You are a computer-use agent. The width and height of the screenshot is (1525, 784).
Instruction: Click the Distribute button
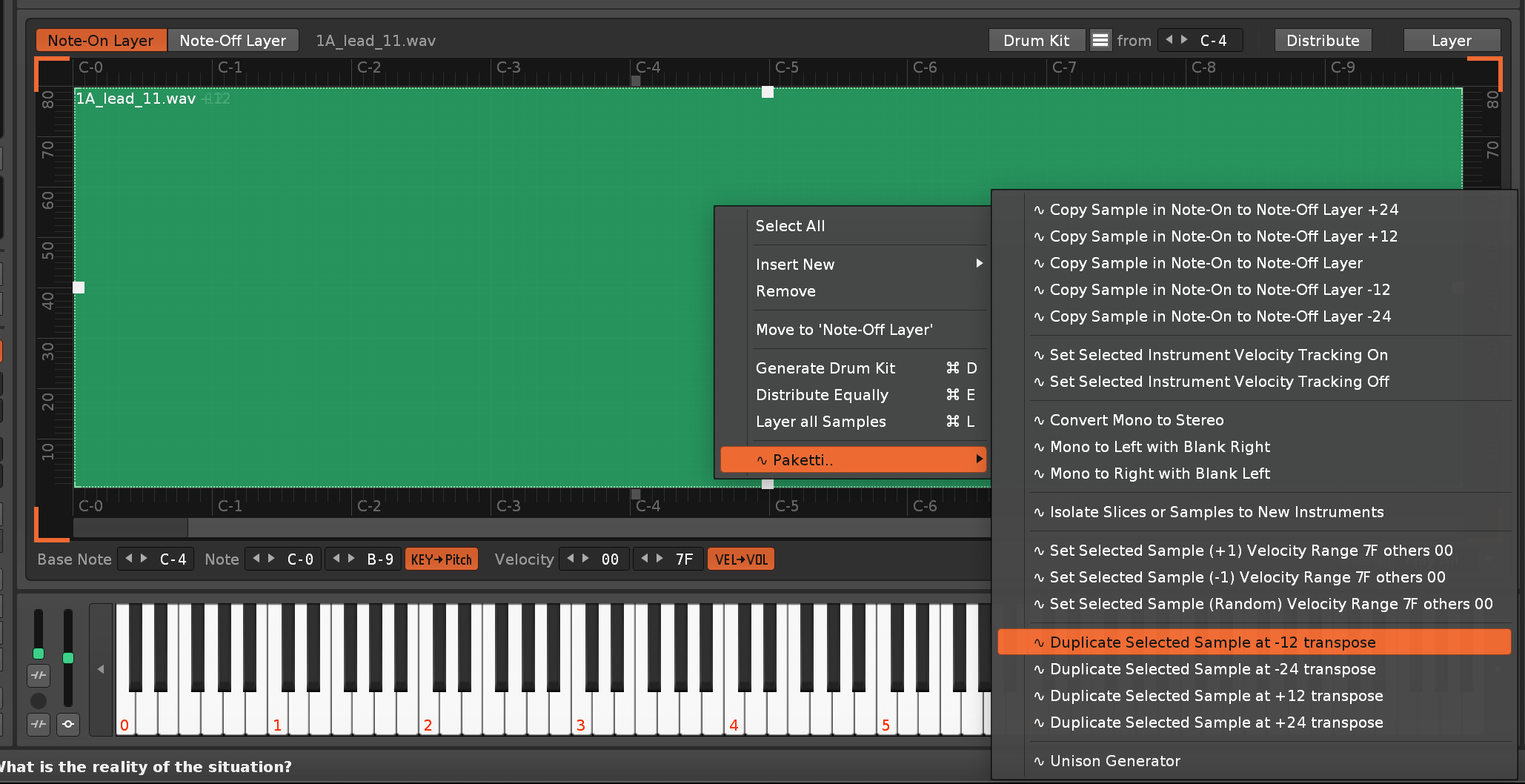pos(1323,41)
